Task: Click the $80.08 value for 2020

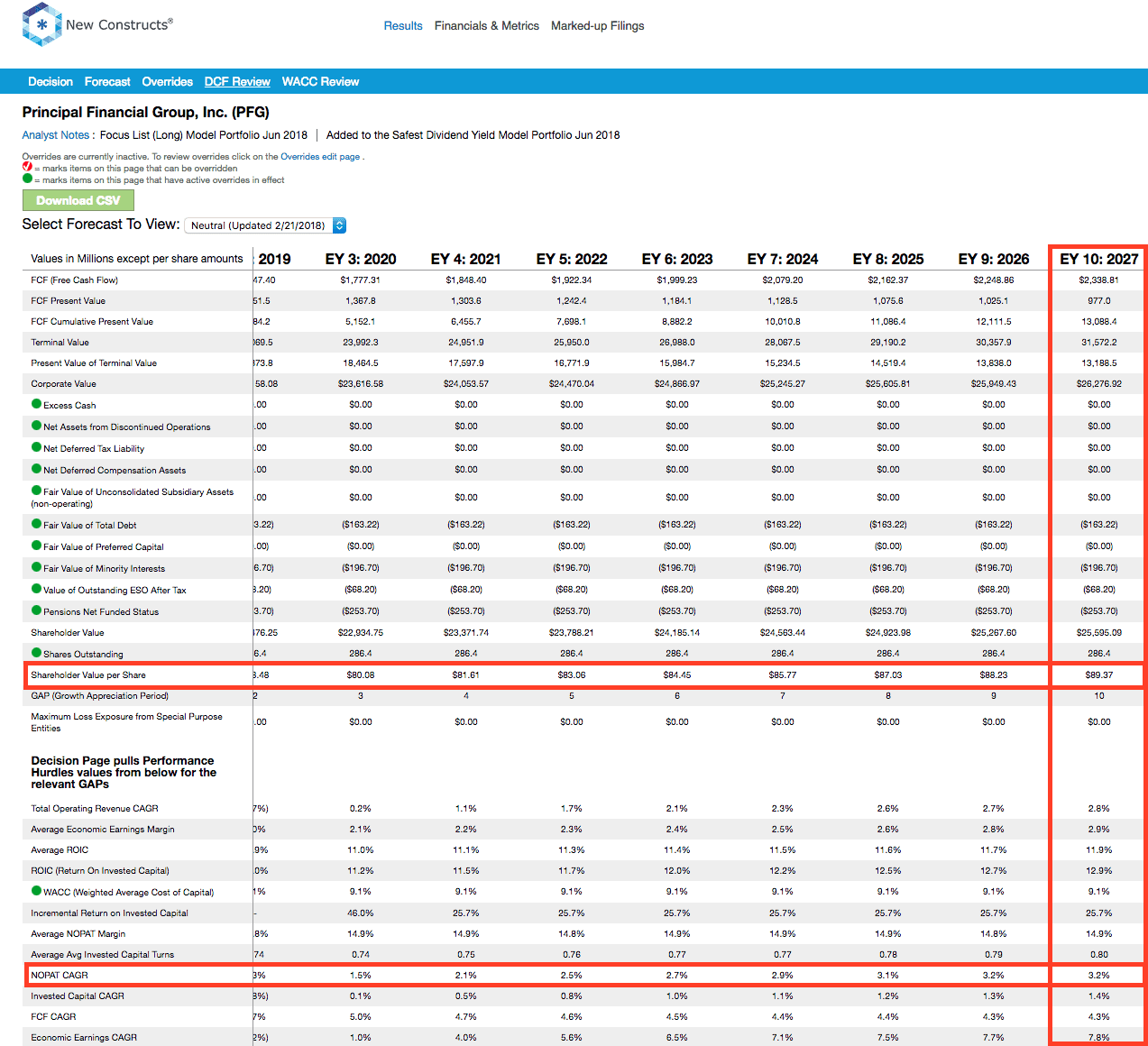Action: (x=361, y=674)
